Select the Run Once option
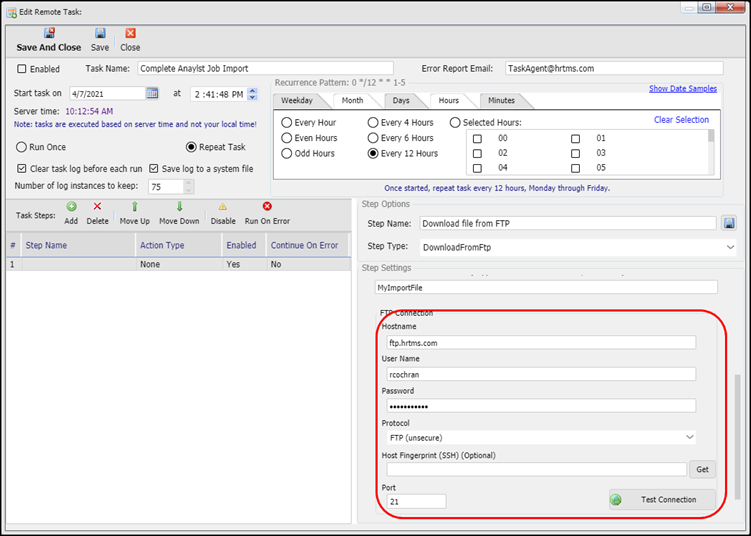Viewport: 751px width, 536px height. coord(21,147)
